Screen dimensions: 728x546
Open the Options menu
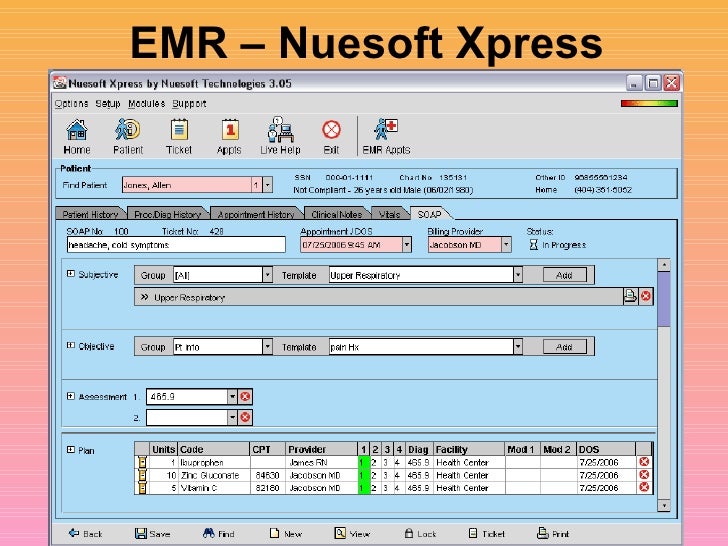pyautogui.click(x=71, y=104)
